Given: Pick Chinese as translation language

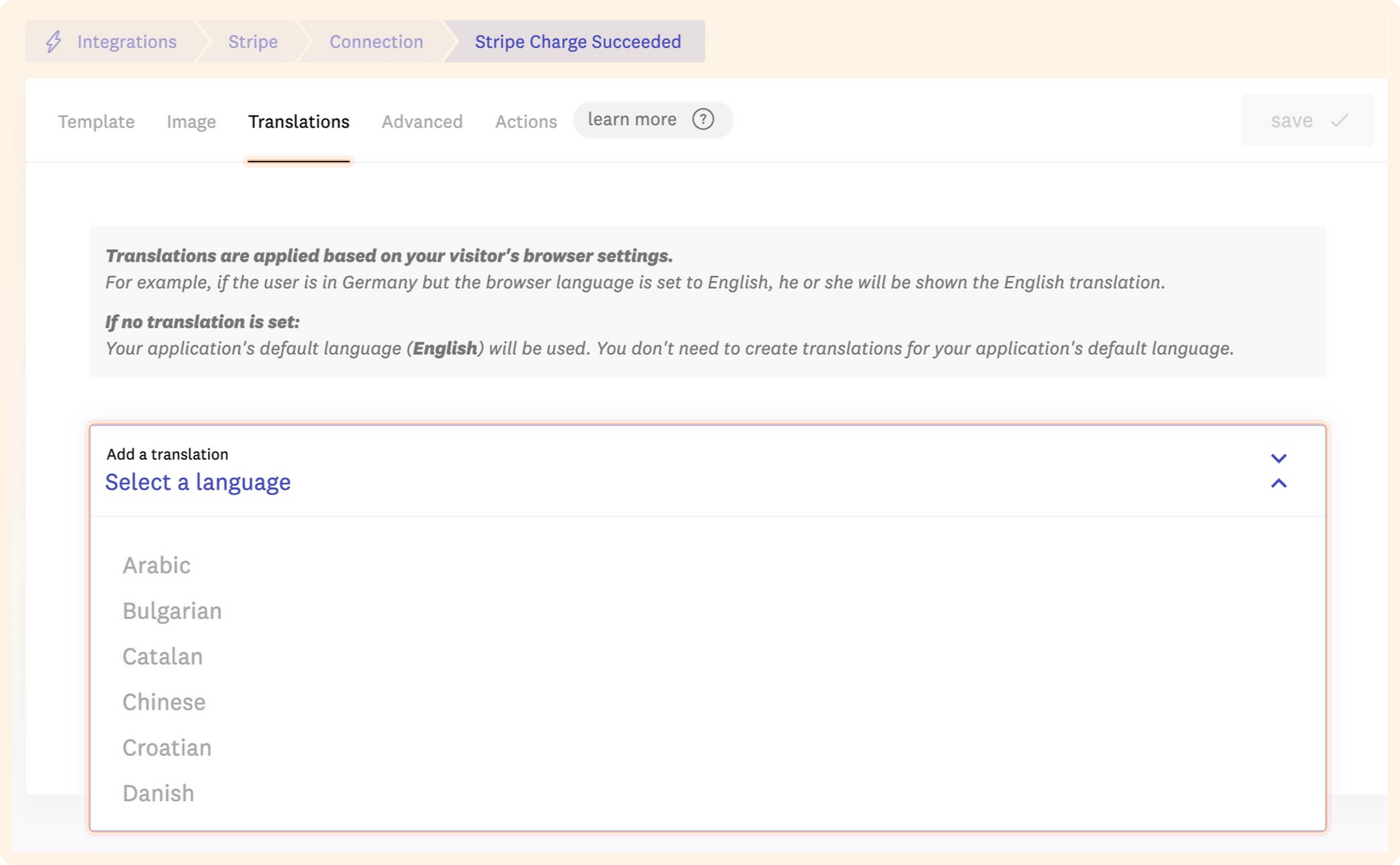Looking at the screenshot, I should [164, 702].
